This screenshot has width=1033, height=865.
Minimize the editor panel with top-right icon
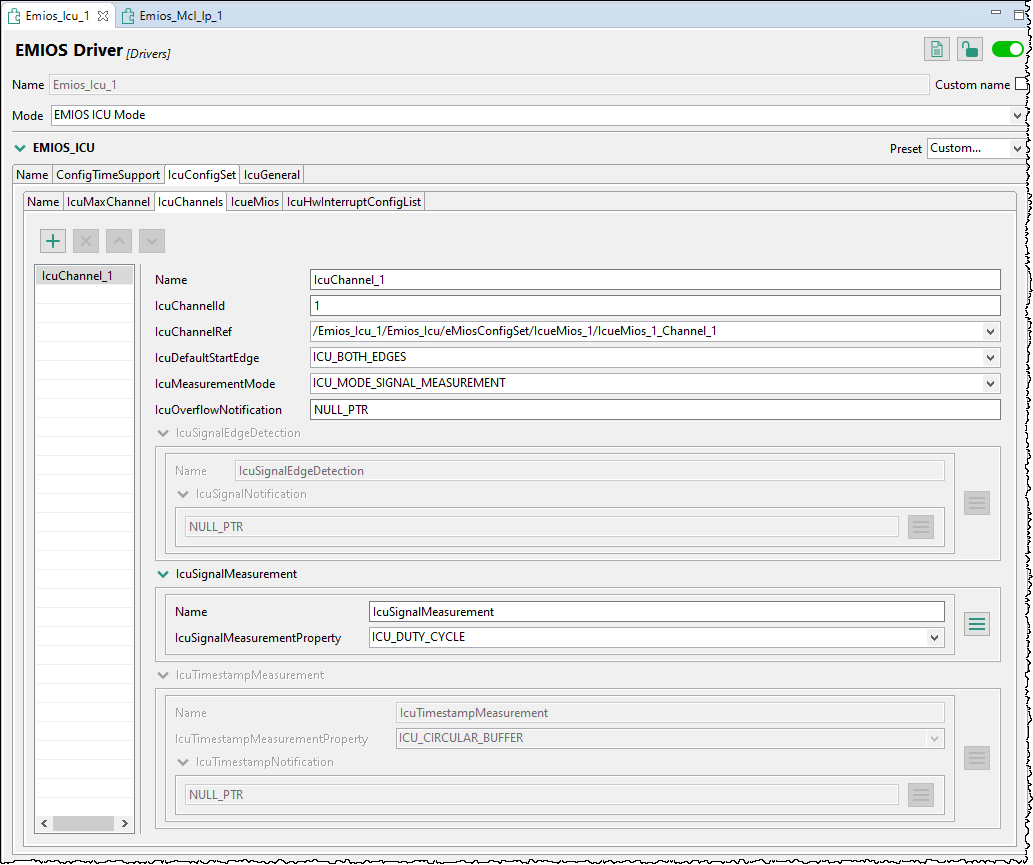pos(996,13)
